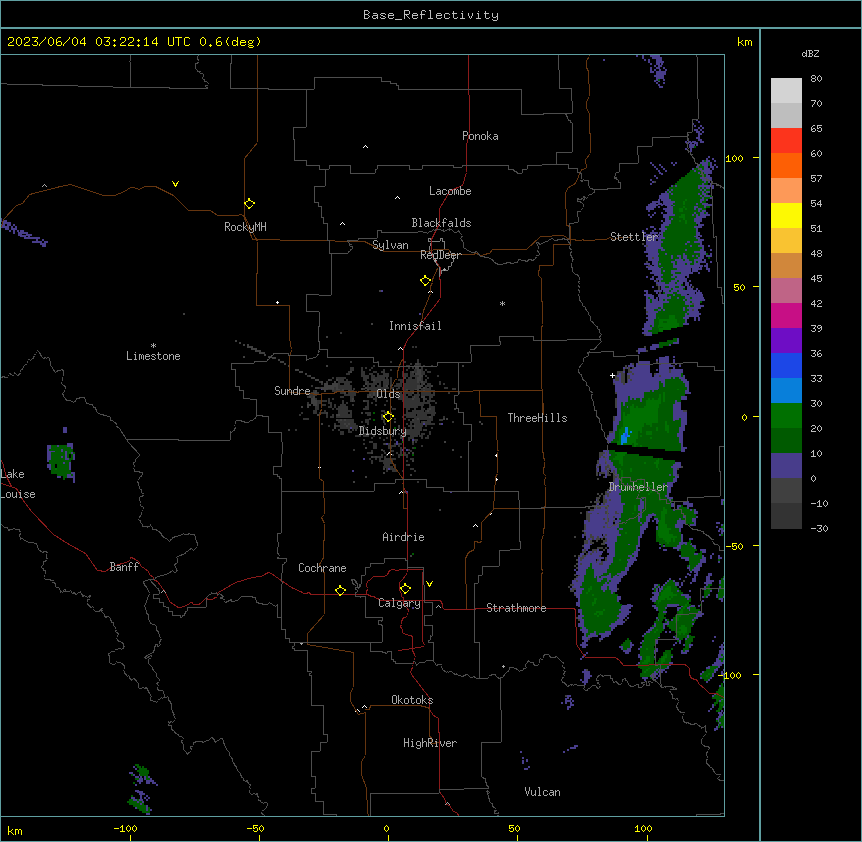
Task: Click the Banff label
Action: (124, 567)
